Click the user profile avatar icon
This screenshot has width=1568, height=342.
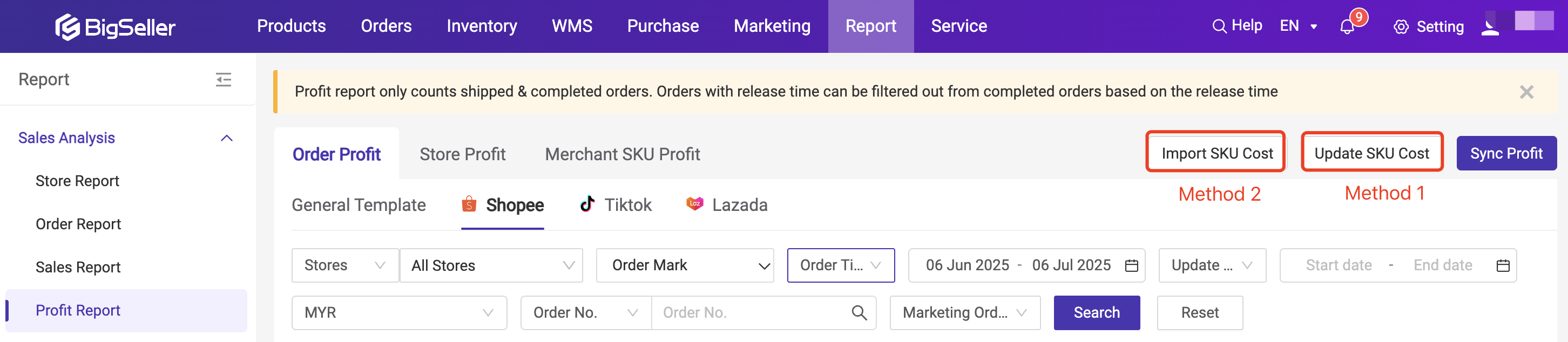1490,27
